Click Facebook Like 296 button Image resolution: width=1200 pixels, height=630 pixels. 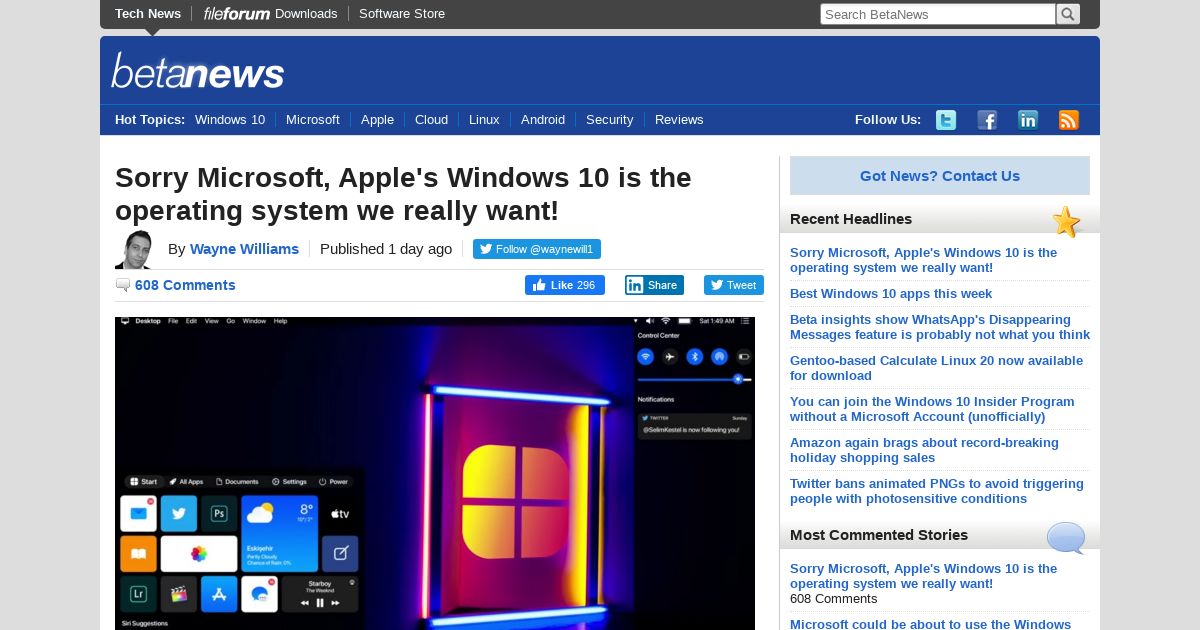[x=565, y=285]
